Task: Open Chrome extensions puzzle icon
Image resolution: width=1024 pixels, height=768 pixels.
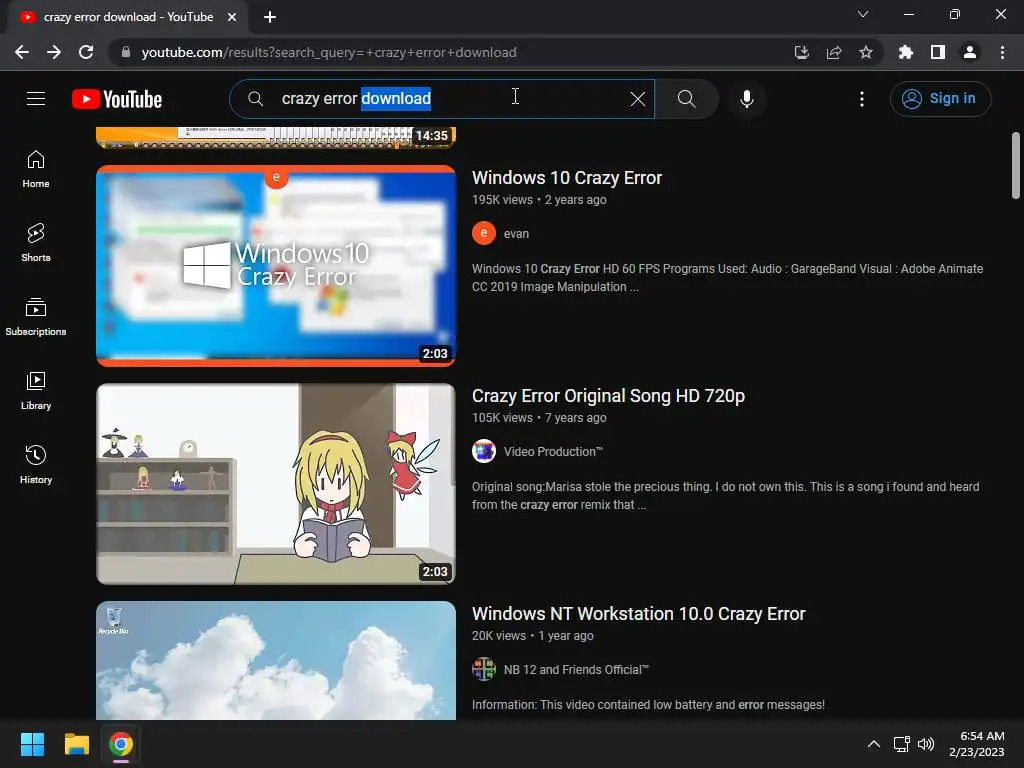Action: pyautogui.click(x=906, y=52)
